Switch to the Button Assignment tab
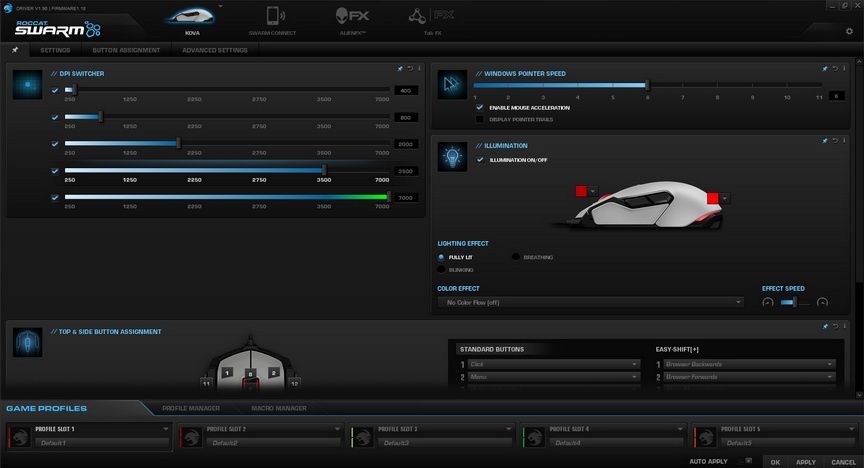The height and width of the screenshot is (468, 864). coord(126,50)
